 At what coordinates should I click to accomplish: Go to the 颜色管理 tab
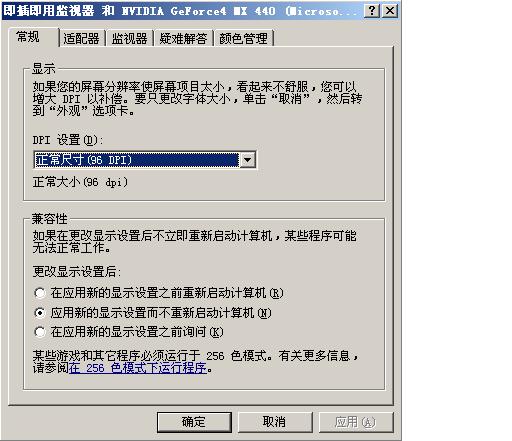point(244,39)
